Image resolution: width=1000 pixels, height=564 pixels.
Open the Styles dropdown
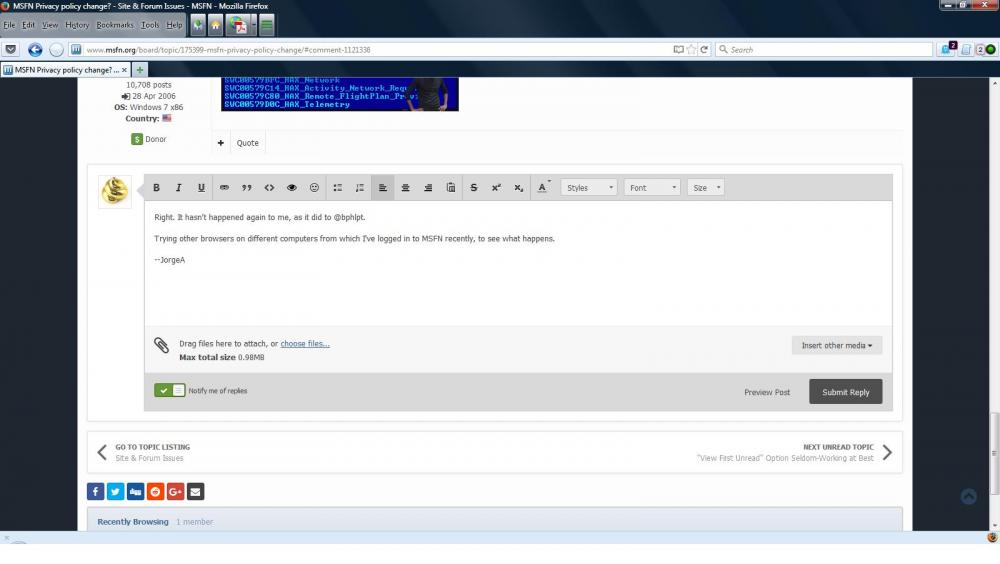point(589,188)
